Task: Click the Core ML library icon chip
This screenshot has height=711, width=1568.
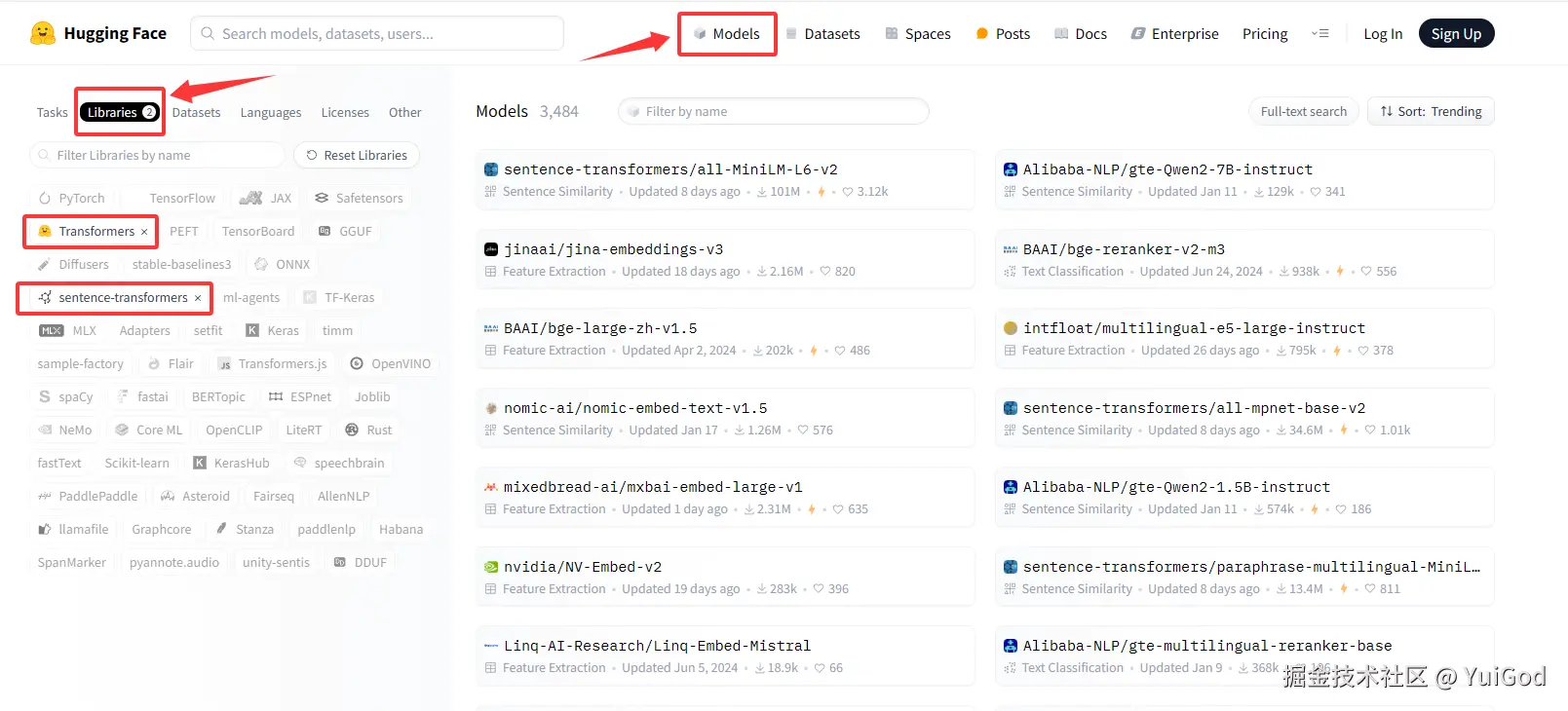Action: [149, 430]
